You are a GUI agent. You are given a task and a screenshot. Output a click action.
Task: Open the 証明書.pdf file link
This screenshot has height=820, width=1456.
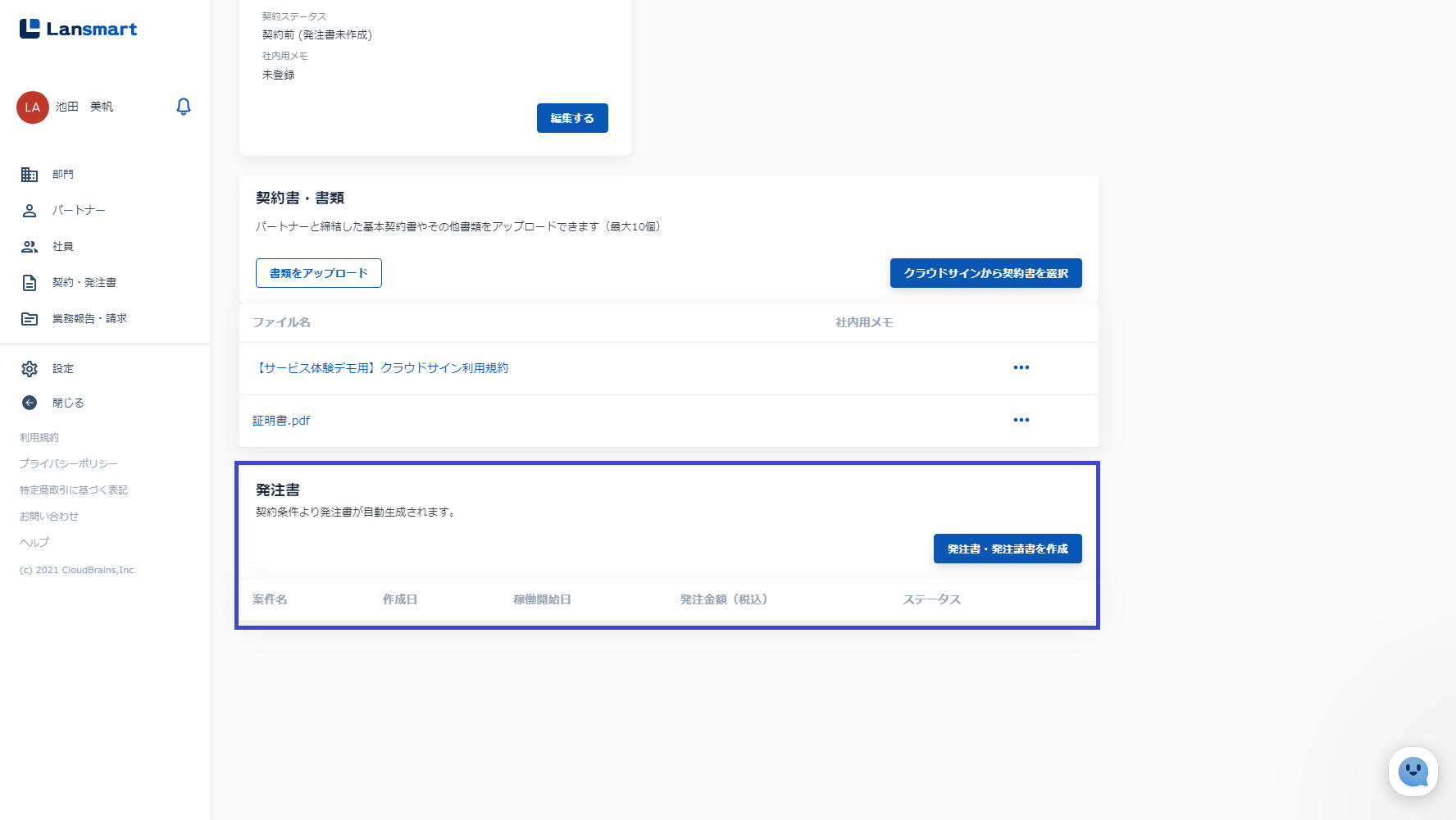[x=281, y=421]
